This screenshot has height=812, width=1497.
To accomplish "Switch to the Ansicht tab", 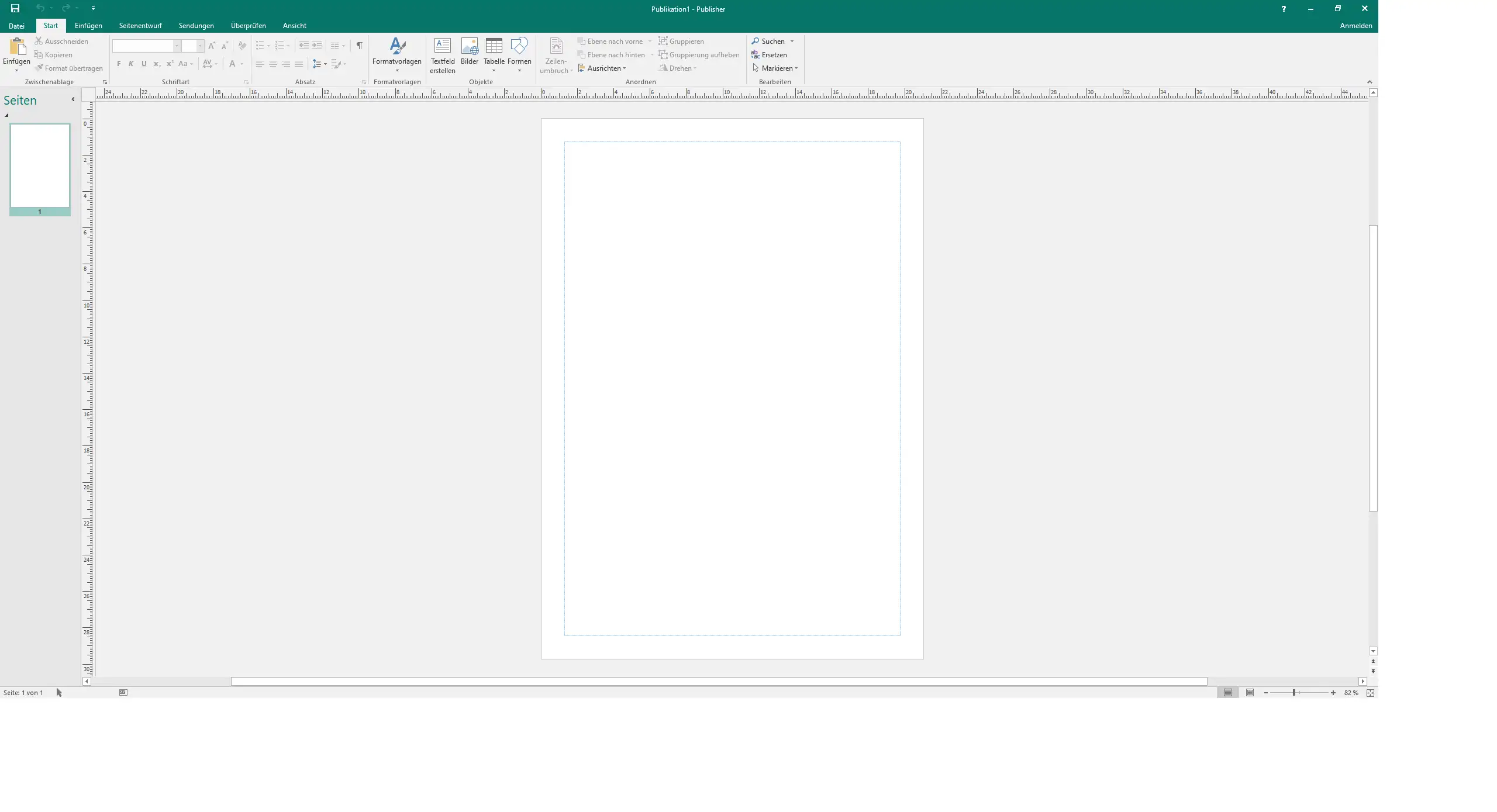I will pyautogui.click(x=294, y=26).
